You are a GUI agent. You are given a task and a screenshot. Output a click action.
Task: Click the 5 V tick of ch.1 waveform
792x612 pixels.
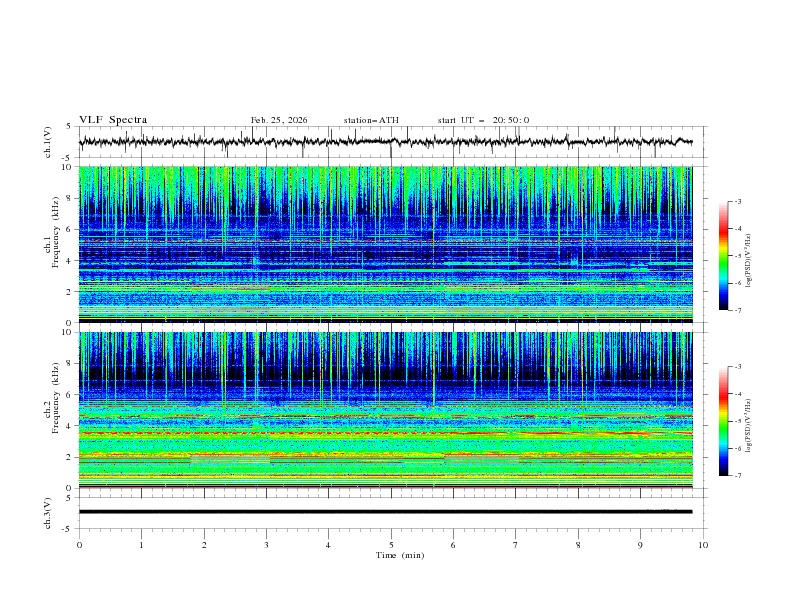click(69, 126)
